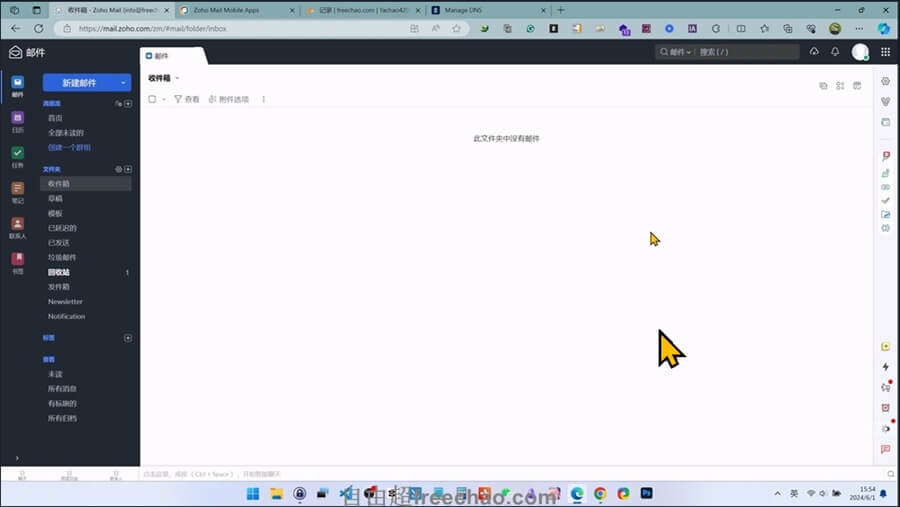Open the profile avatar menu

pyautogui.click(x=860, y=52)
